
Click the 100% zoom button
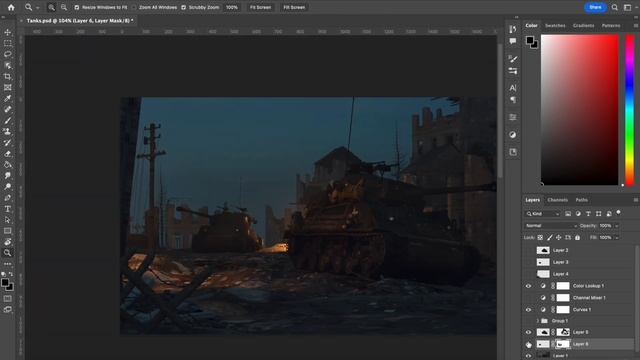pyautogui.click(x=232, y=7)
